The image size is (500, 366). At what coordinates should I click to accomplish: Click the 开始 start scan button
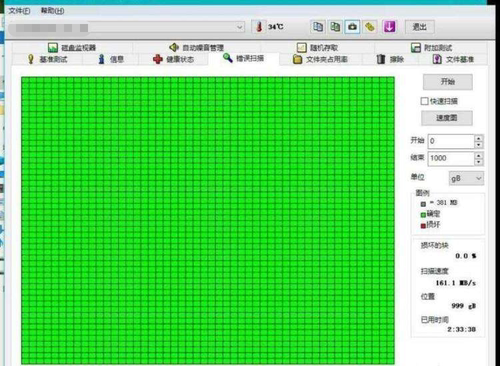(448, 82)
